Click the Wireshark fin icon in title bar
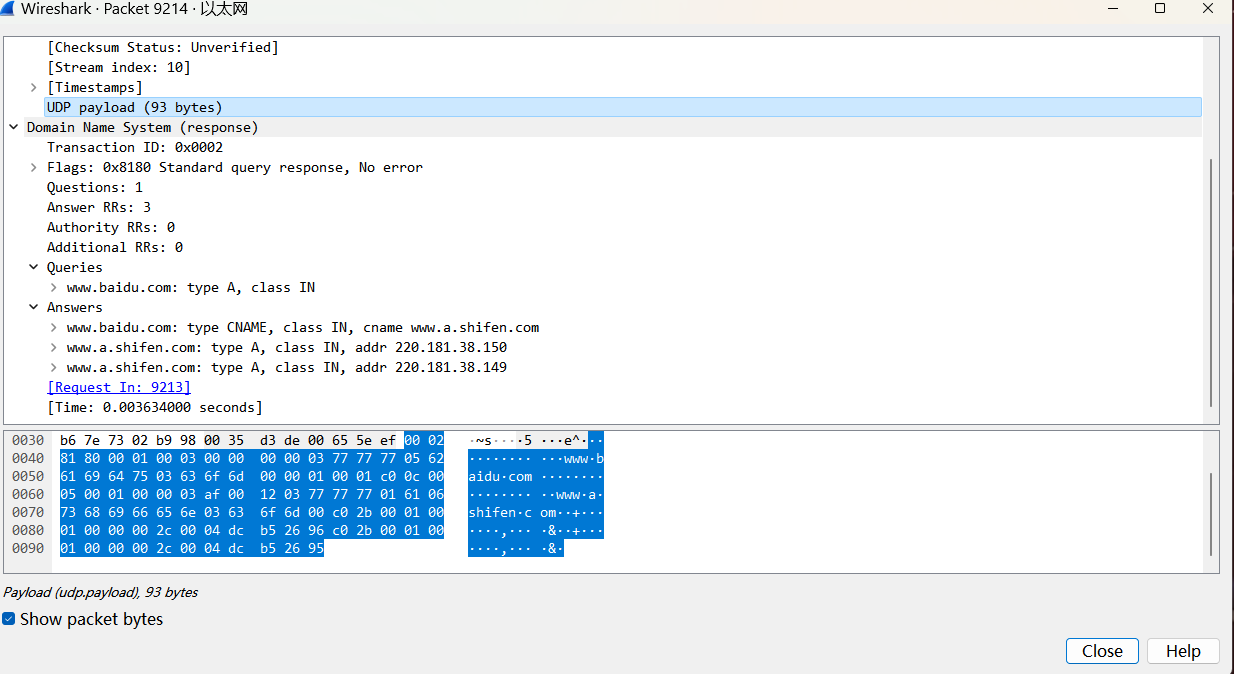Screen dimensions: 1234x674 coord(10,9)
